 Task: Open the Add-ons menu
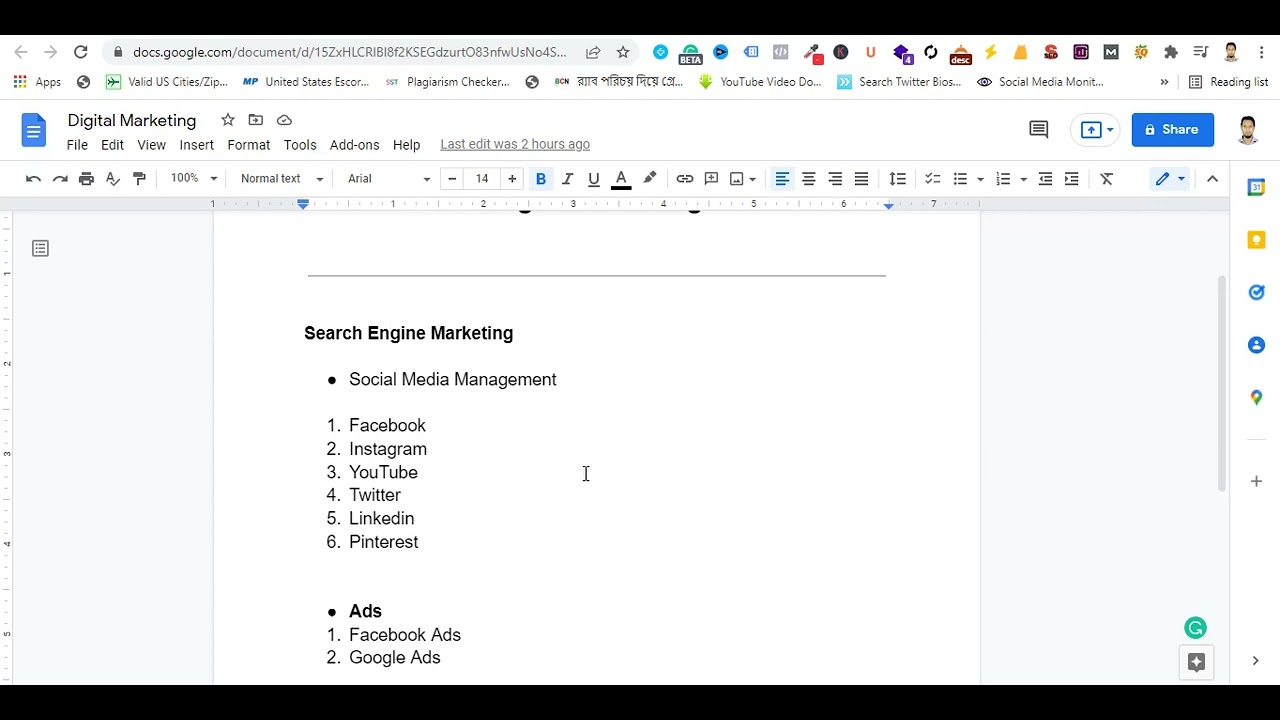(354, 145)
